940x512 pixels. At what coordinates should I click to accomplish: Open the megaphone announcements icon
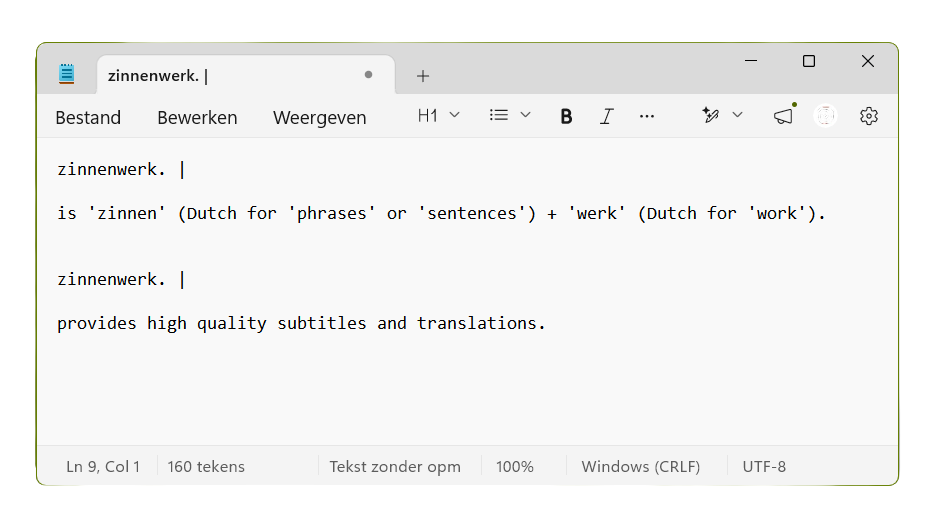pos(784,115)
